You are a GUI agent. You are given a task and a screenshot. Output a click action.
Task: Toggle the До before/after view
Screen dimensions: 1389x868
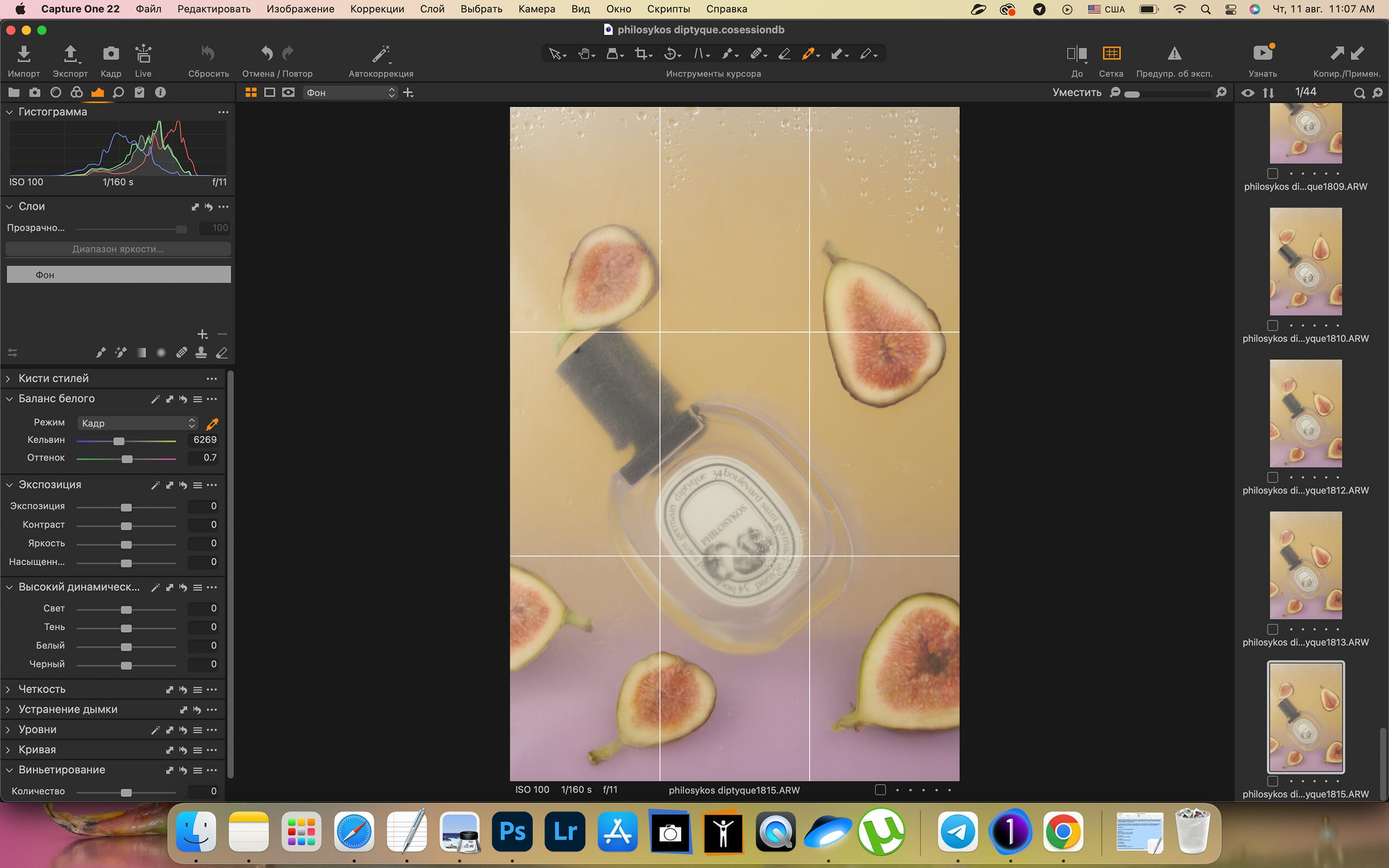tap(1077, 53)
